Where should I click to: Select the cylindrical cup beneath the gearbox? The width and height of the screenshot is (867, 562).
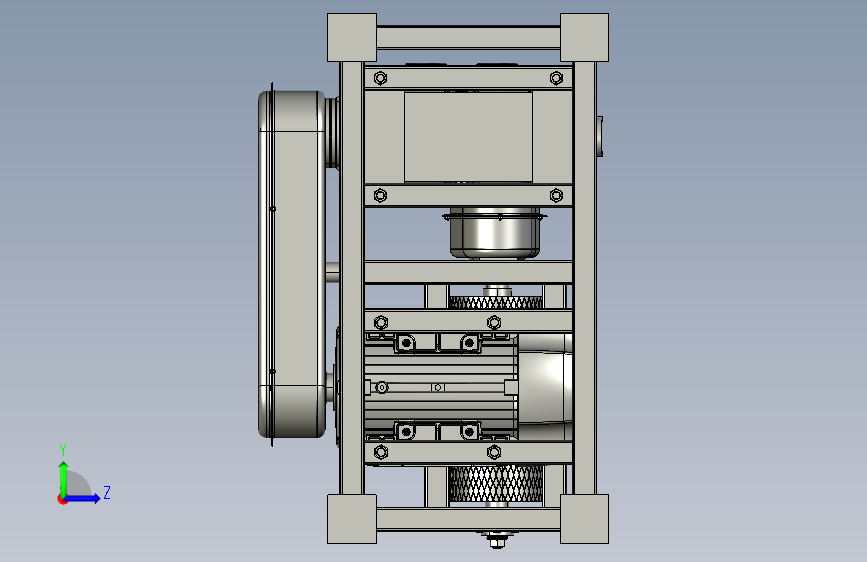coord(495,233)
